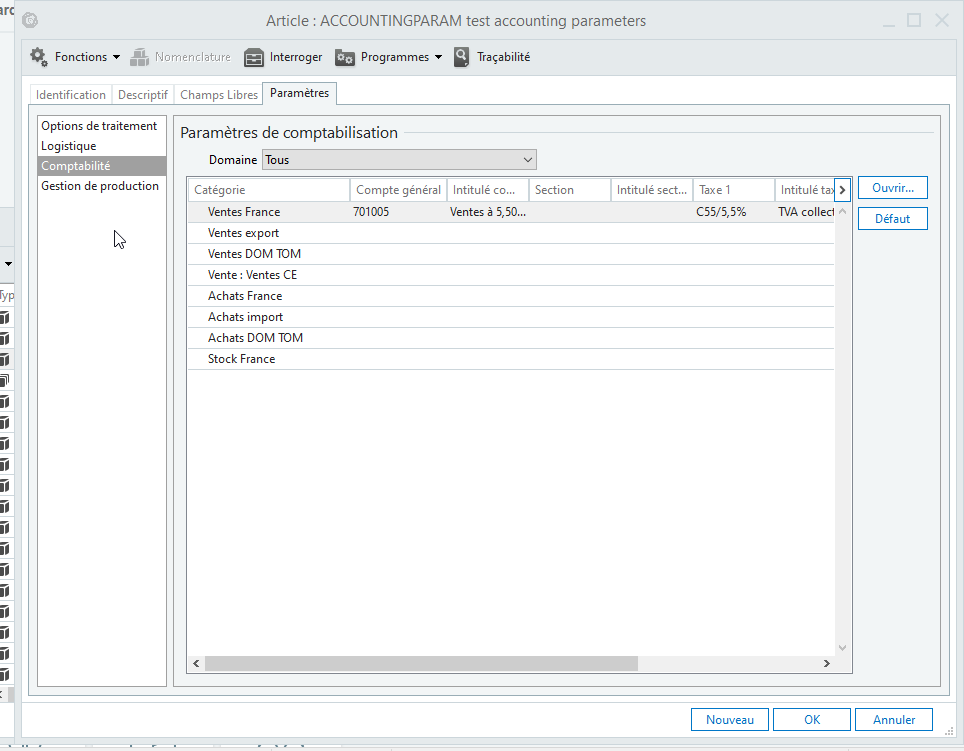Select the Ventes DOM TOM row
This screenshot has width=964, height=751.
(511, 254)
